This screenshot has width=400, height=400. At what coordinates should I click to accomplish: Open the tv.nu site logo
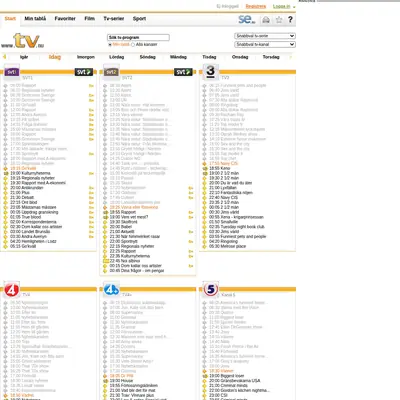[x=23, y=41]
